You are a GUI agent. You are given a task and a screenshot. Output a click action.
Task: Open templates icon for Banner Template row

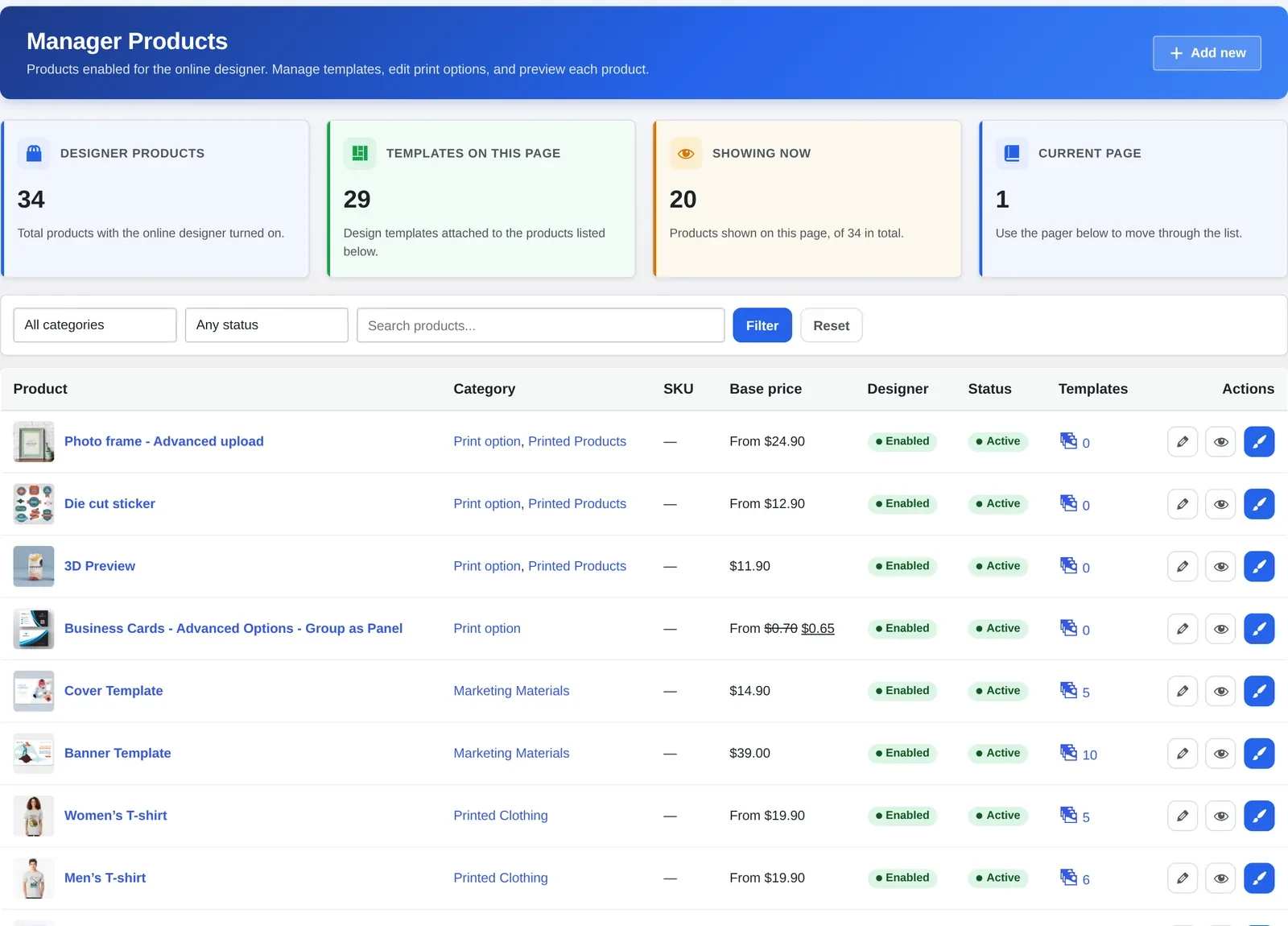(1068, 752)
